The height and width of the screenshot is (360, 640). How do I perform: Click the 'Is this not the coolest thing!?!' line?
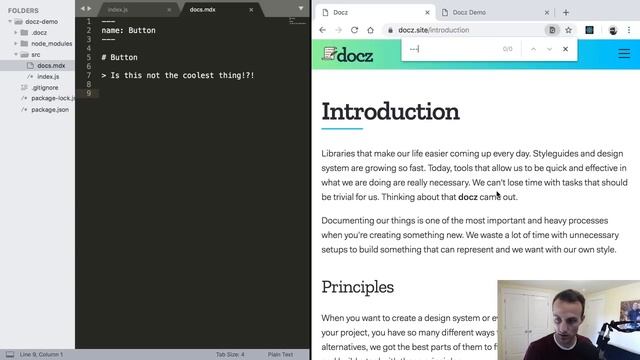(178, 75)
